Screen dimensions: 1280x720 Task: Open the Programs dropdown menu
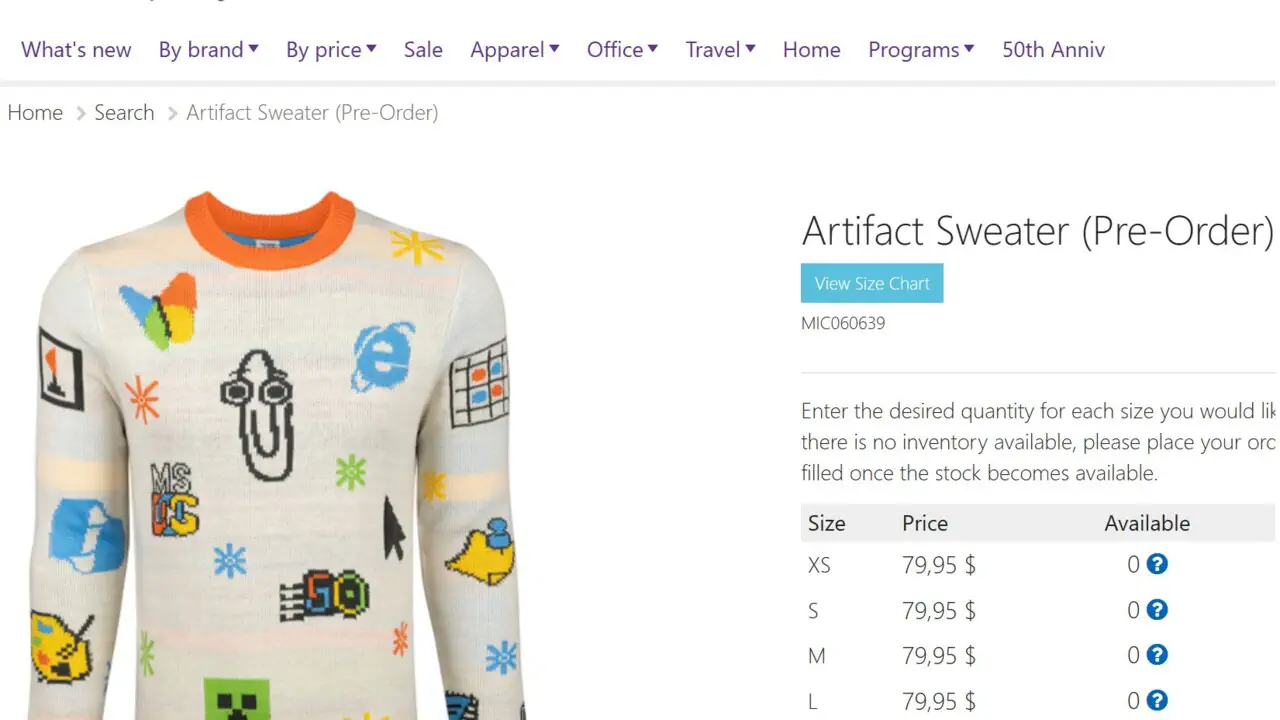click(921, 50)
